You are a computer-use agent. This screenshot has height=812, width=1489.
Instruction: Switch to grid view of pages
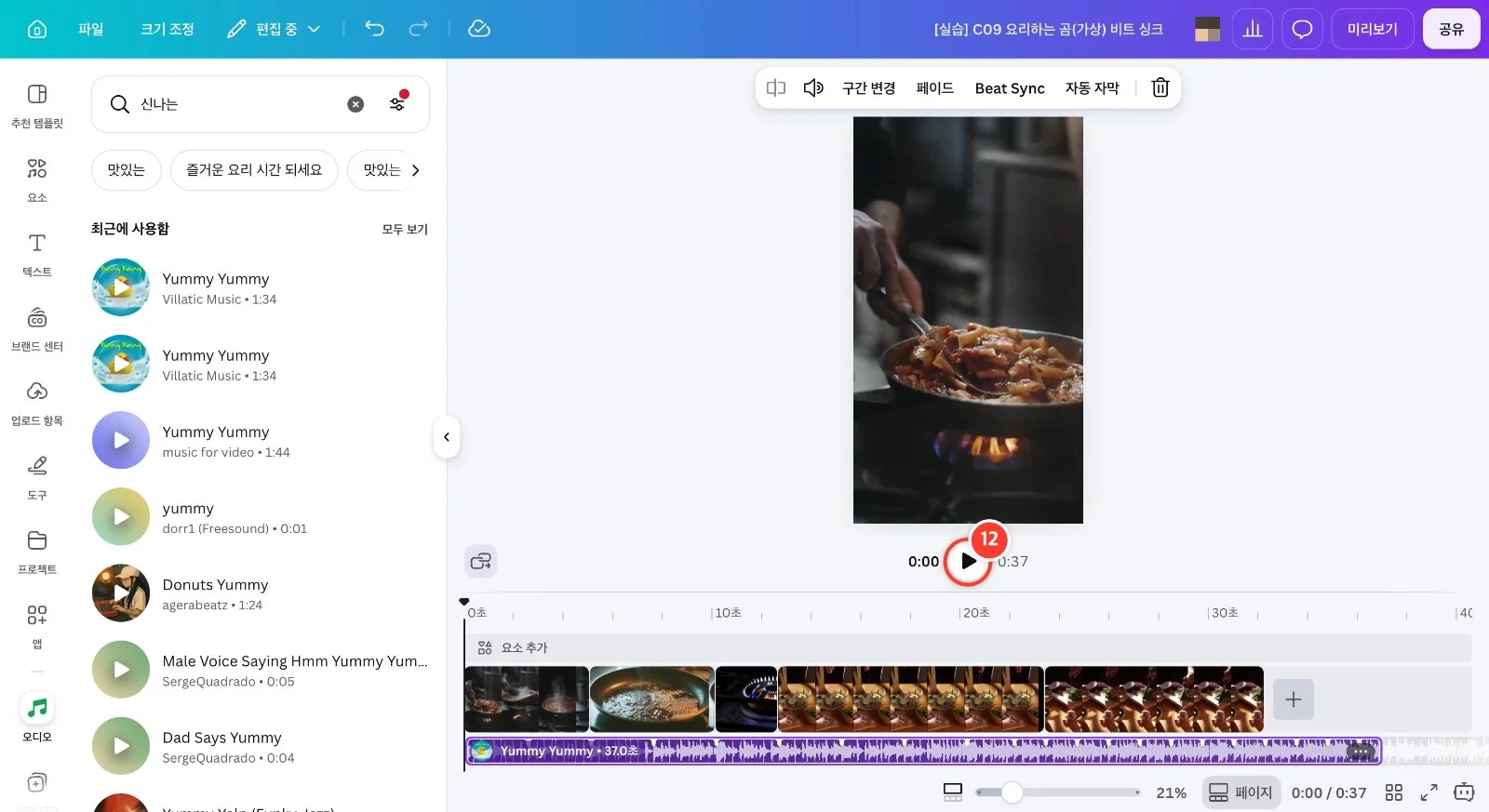click(x=1393, y=792)
